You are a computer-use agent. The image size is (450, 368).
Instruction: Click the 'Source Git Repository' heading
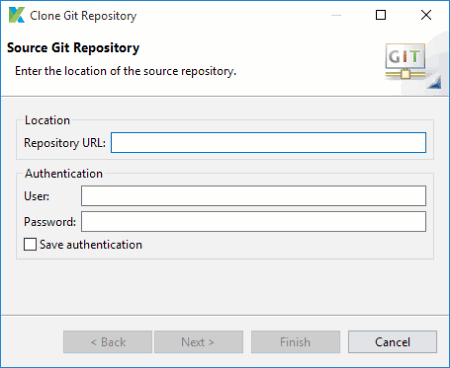coord(73,48)
